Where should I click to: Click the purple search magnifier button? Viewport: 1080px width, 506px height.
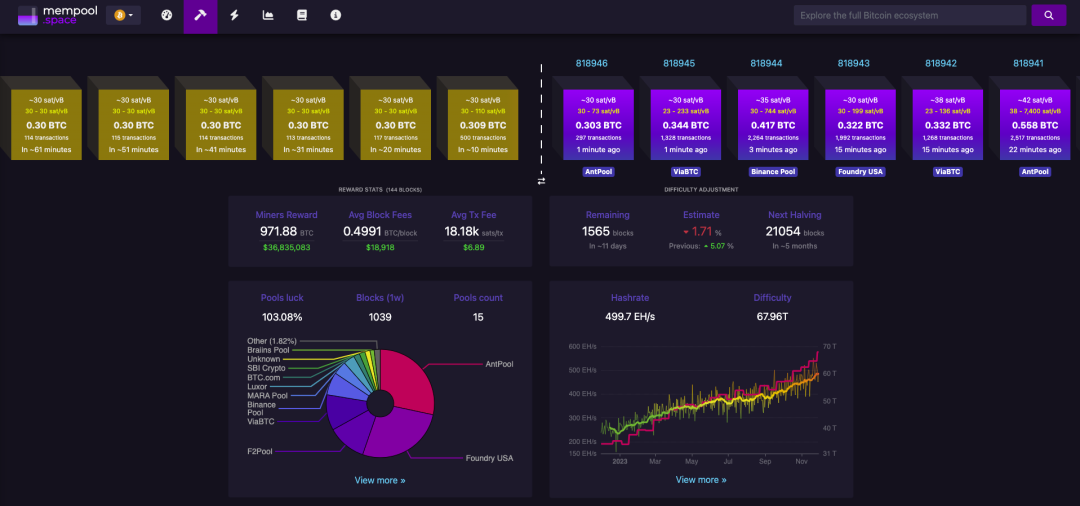[1048, 16]
